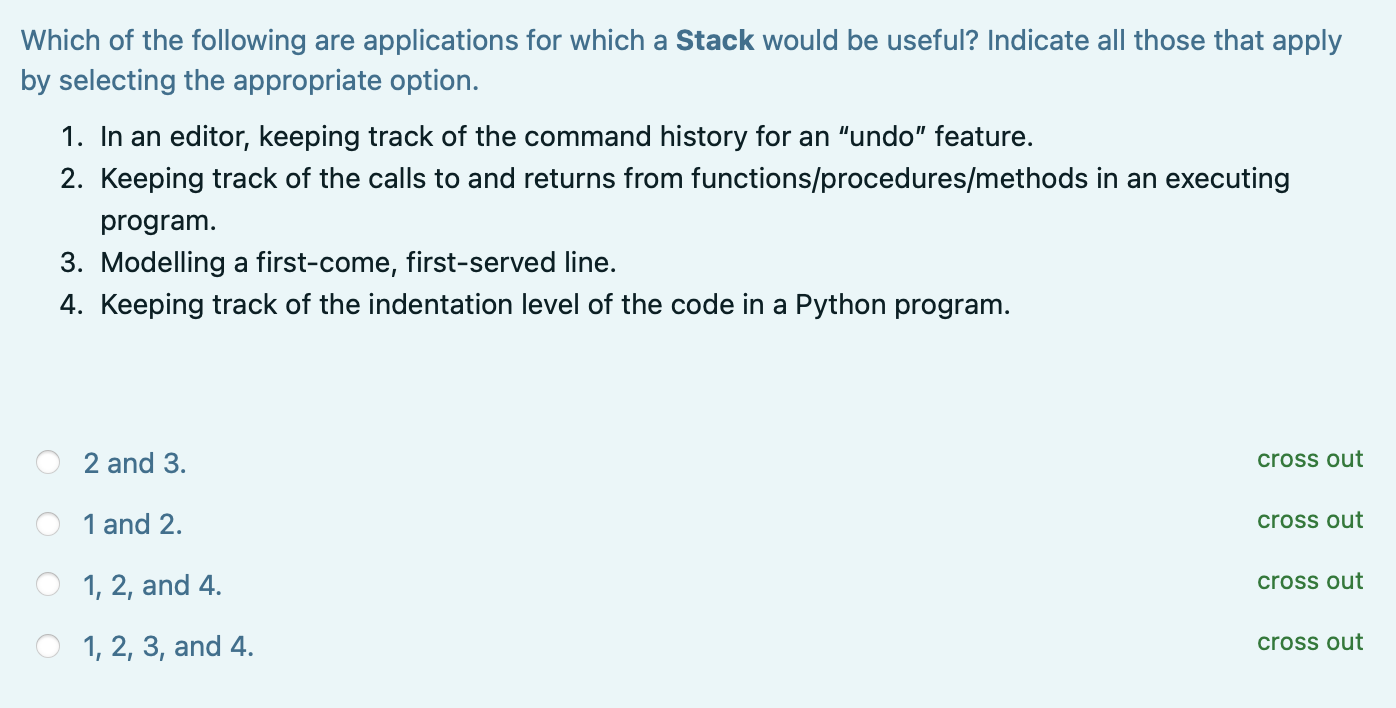
Task: Click the "2 and 3." answer label text
Action: point(135,463)
